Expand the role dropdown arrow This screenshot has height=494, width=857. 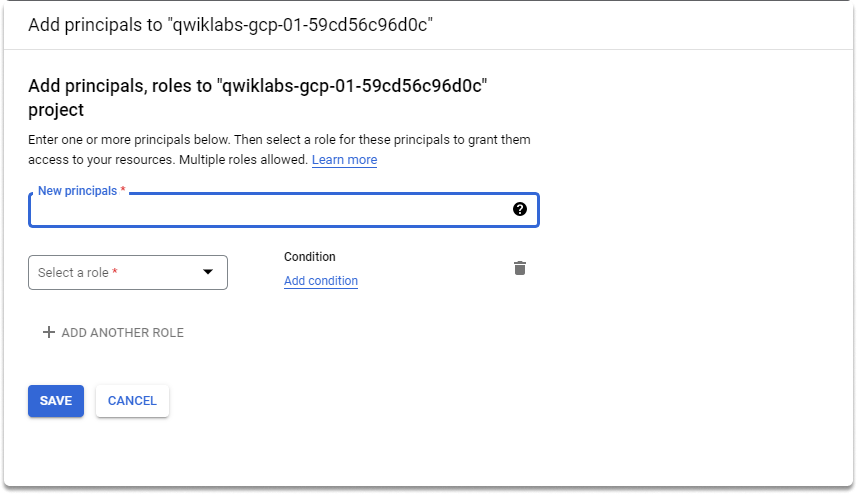click(x=208, y=272)
